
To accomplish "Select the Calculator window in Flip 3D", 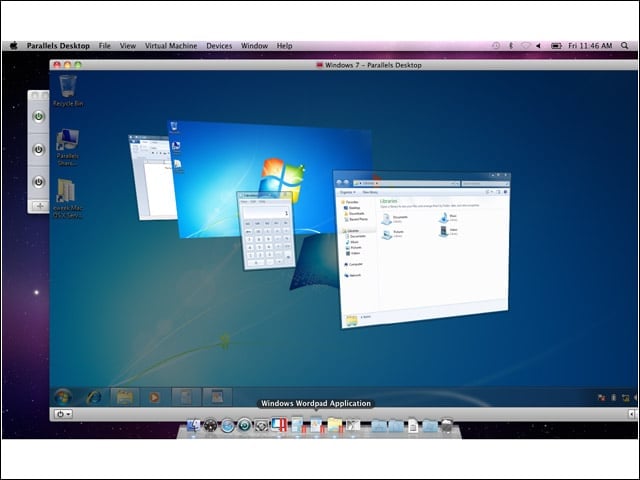I will click(266, 230).
